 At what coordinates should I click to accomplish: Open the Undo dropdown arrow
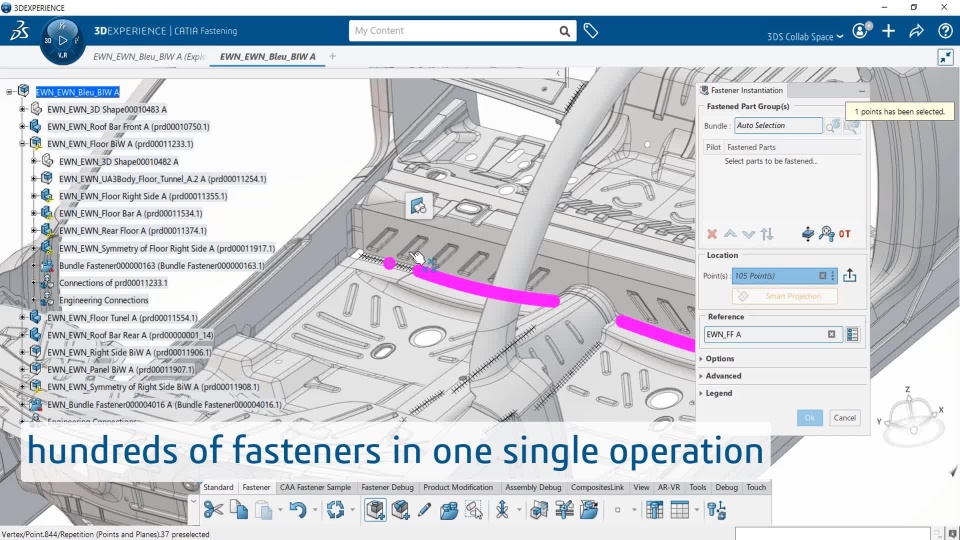(315, 509)
